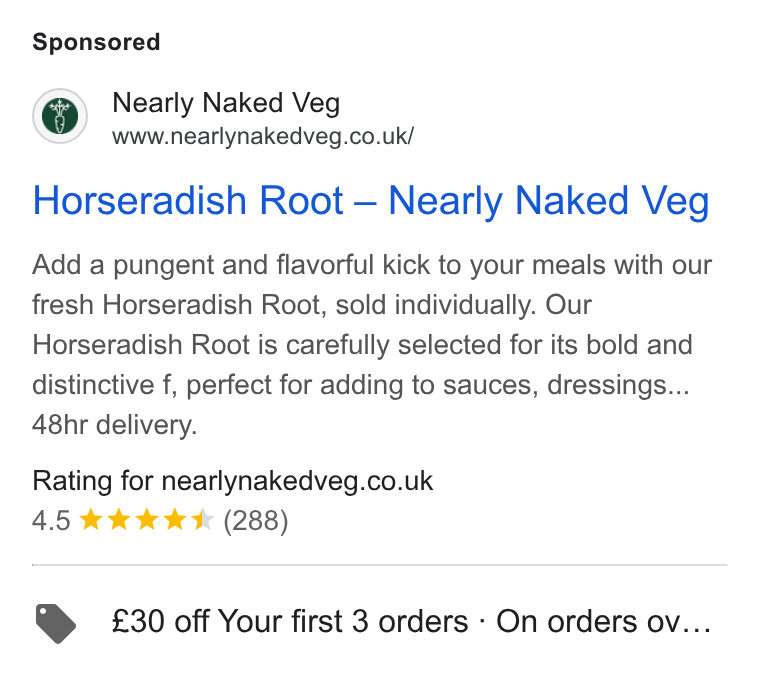The height and width of the screenshot is (682, 760).
Task: Click the half-filled fifth rating star
Action: point(203,520)
